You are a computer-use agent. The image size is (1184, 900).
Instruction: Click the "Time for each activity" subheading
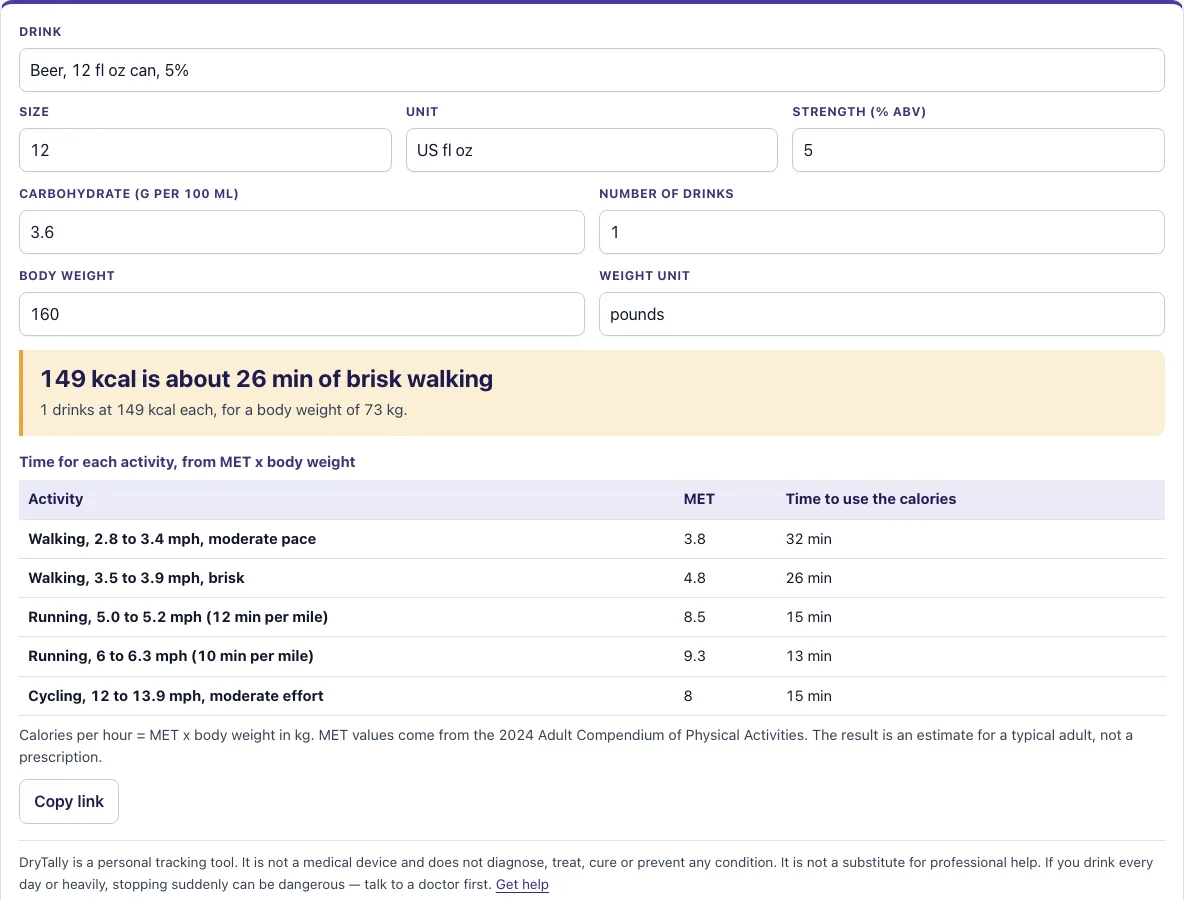click(x=187, y=462)
